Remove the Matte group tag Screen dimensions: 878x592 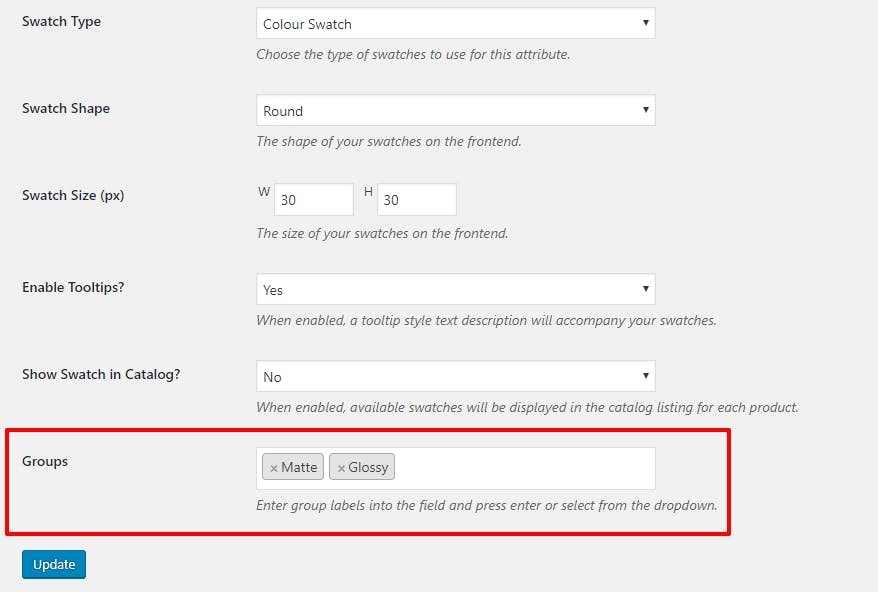click(x=274, y=468)
